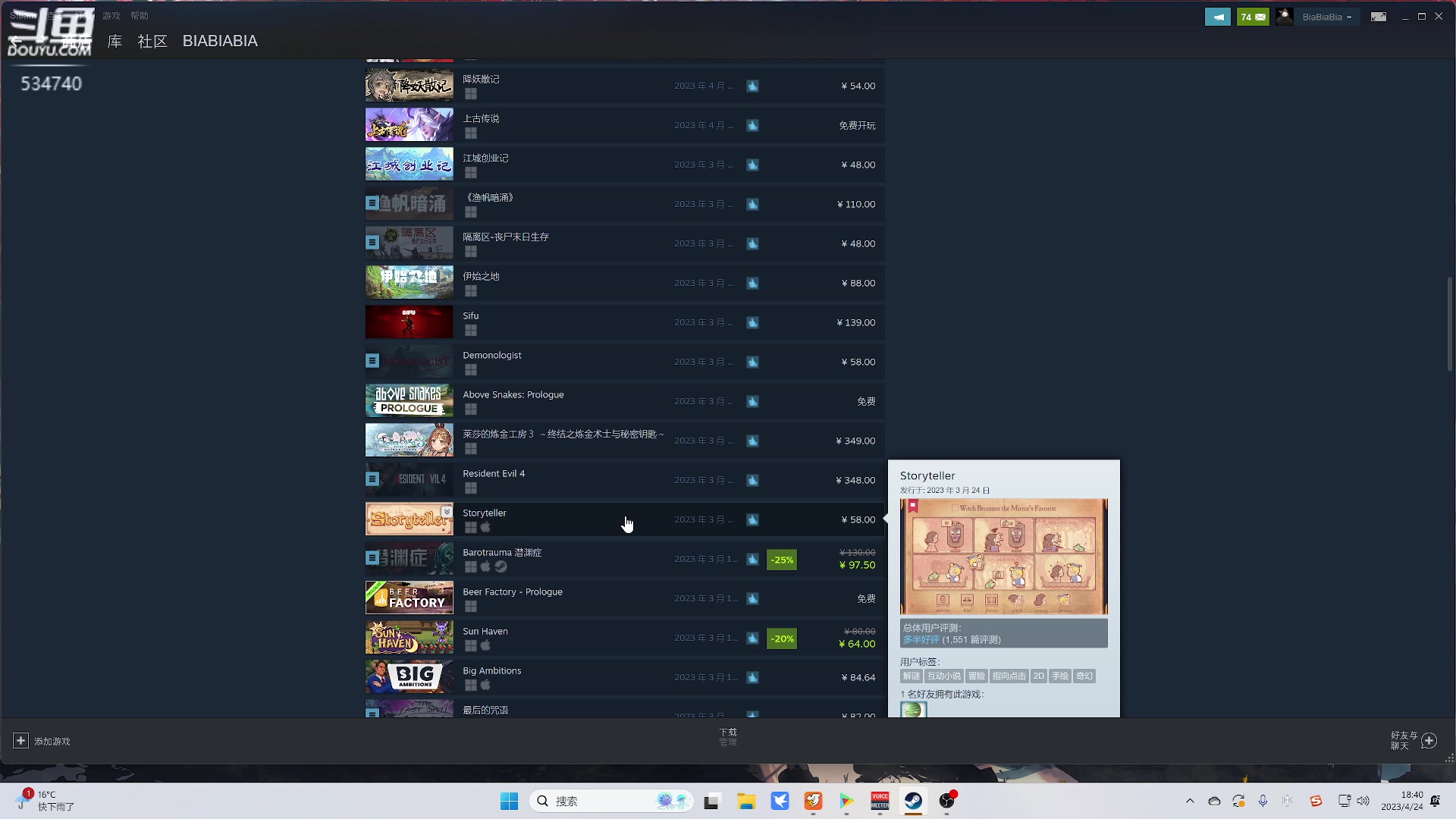1456x819 pixels.
Task: Click the 多半好评 review summary link
Action: tap(921, 640)
